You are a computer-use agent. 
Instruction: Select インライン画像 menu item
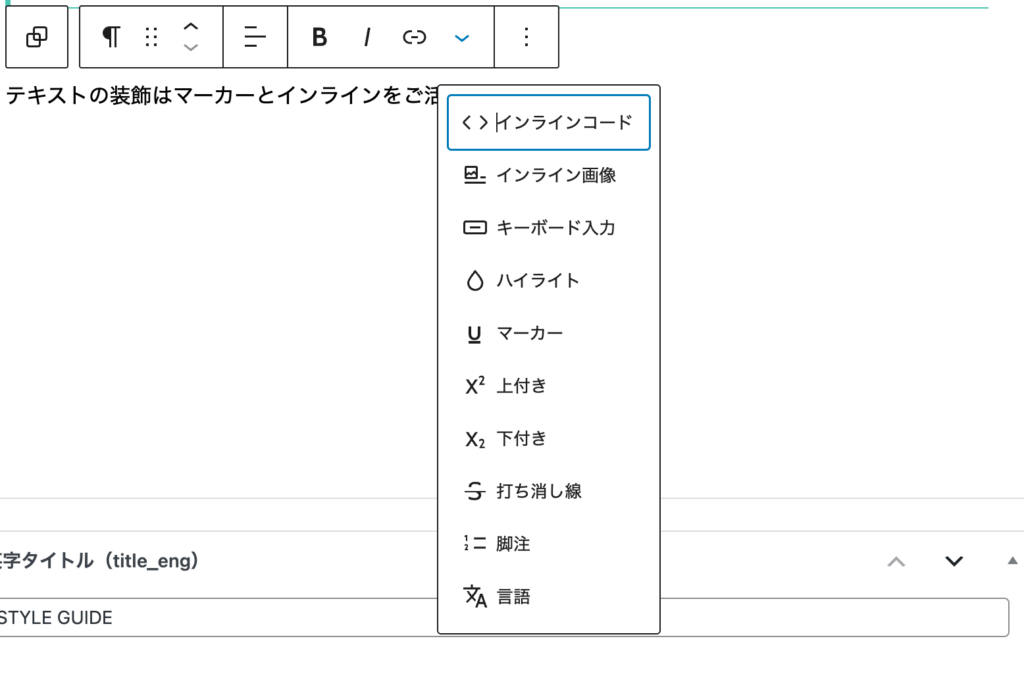[549, 175]
